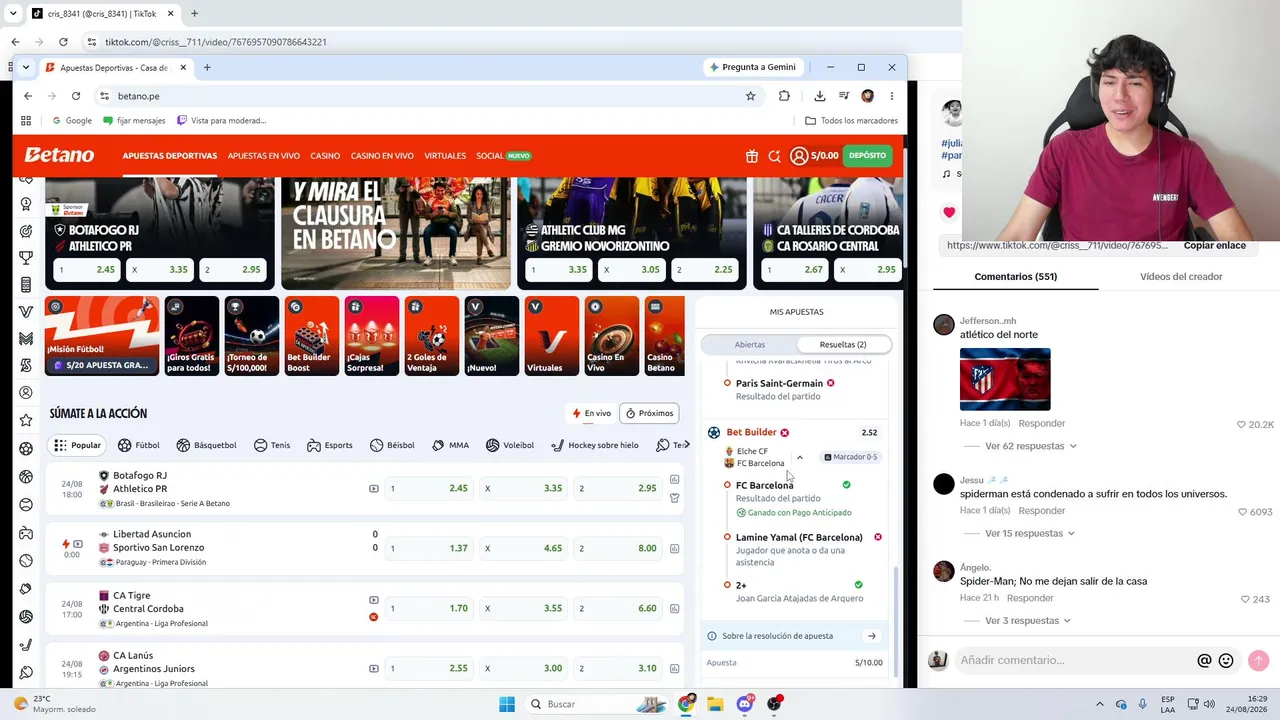1280x720 pixels.
Task: Open File Explorer from the taskbar
Action: point(715,704)
